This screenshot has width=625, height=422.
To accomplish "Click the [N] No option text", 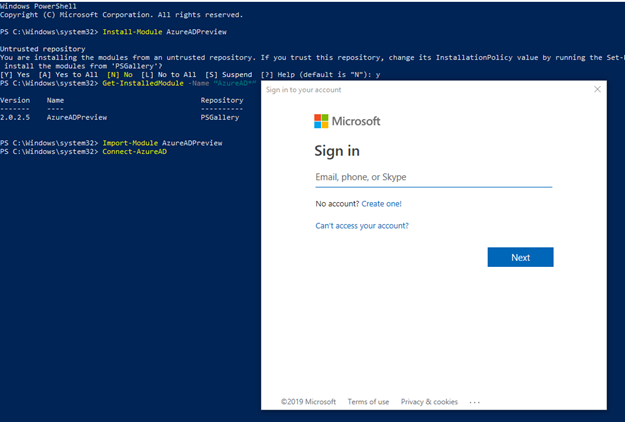I will pos(120,75).
